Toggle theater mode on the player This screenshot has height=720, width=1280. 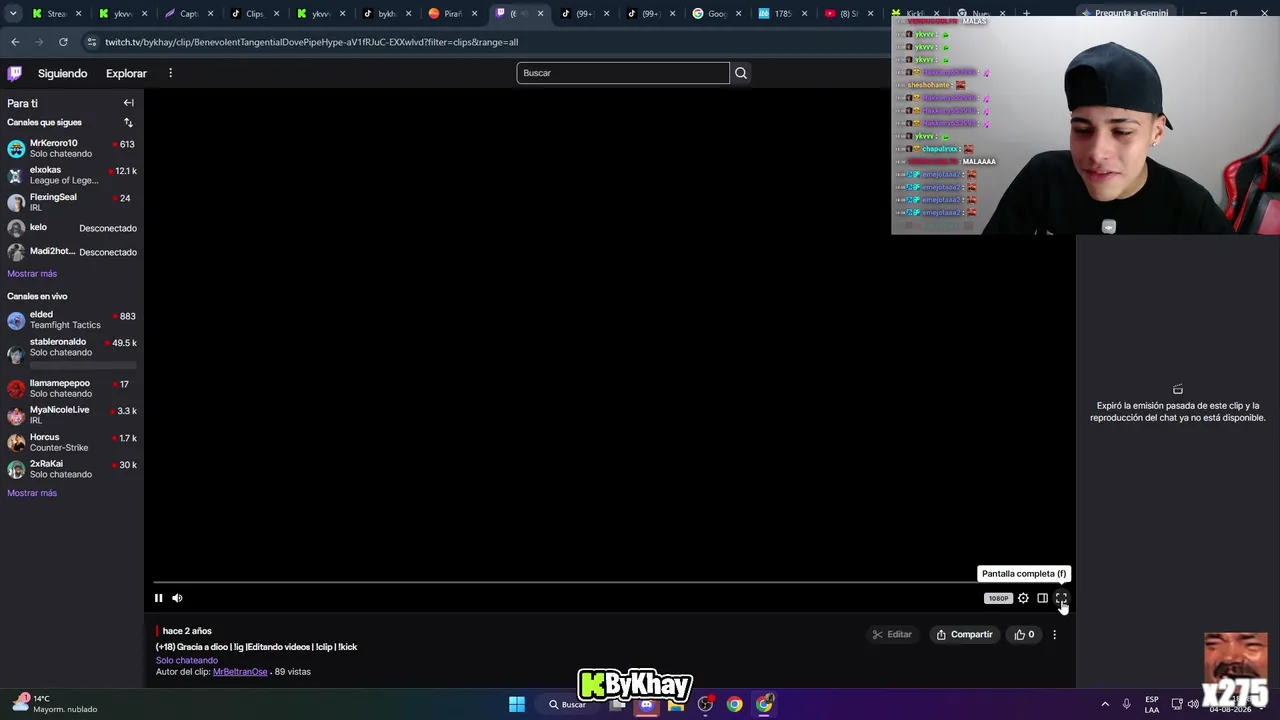(1042, 598)
